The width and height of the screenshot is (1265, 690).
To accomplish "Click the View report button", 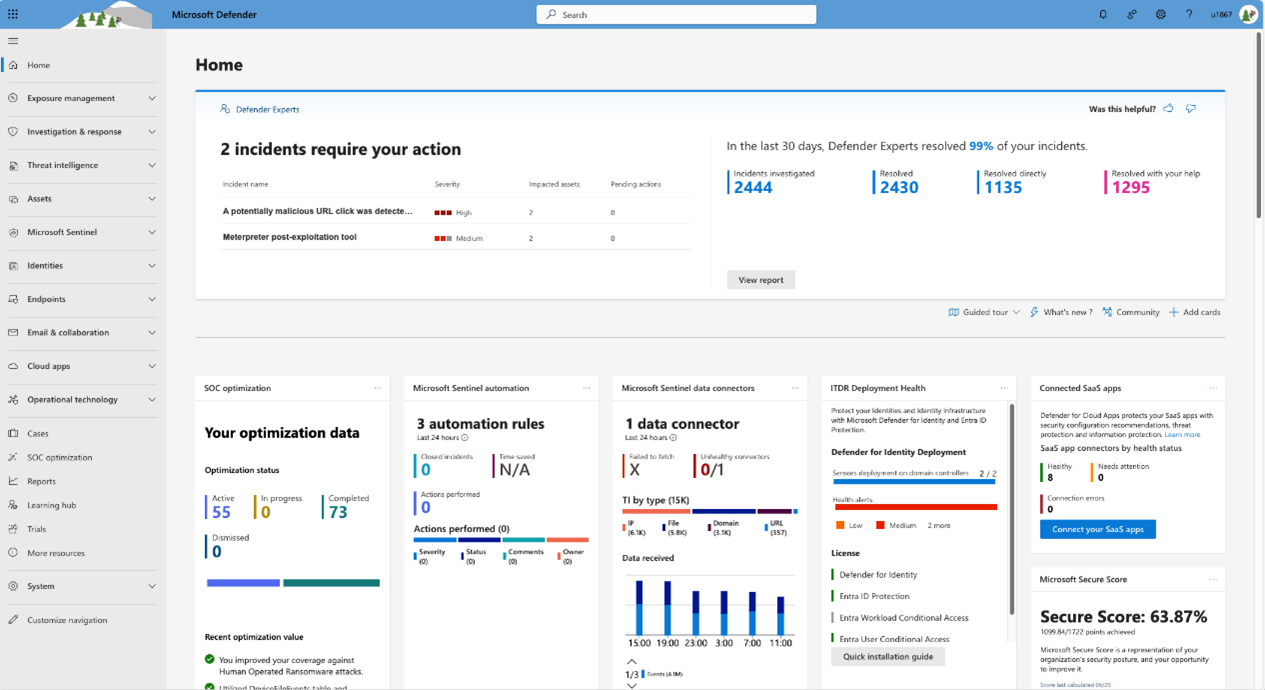I will pos(761,280).
